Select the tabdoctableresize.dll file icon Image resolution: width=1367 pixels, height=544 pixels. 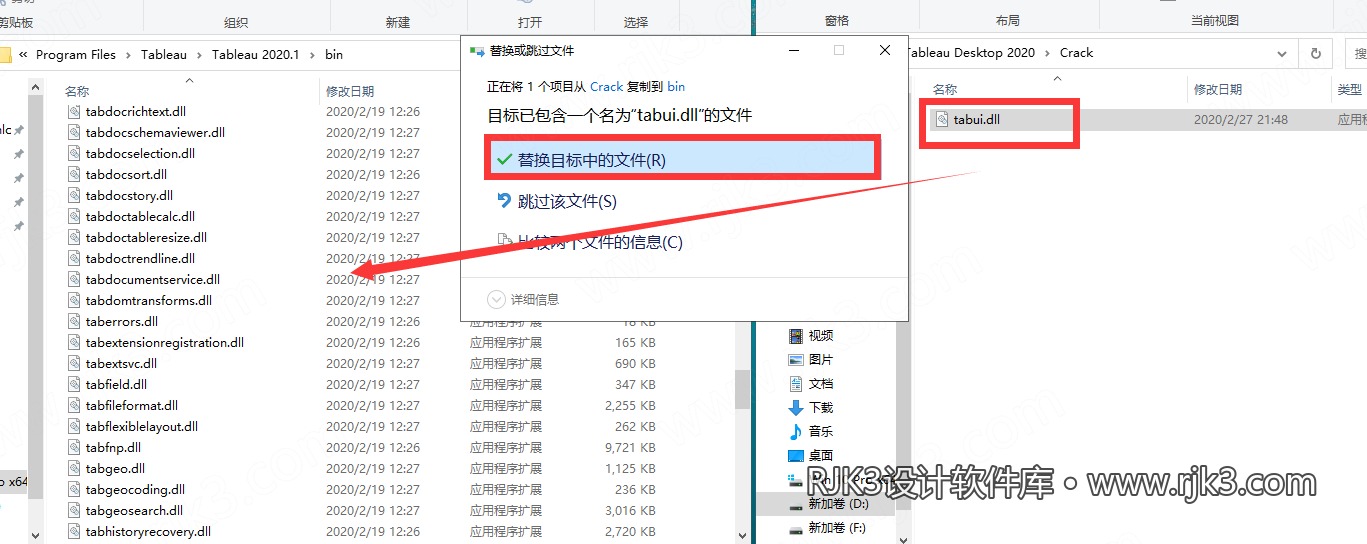click(x=74, y=238)
